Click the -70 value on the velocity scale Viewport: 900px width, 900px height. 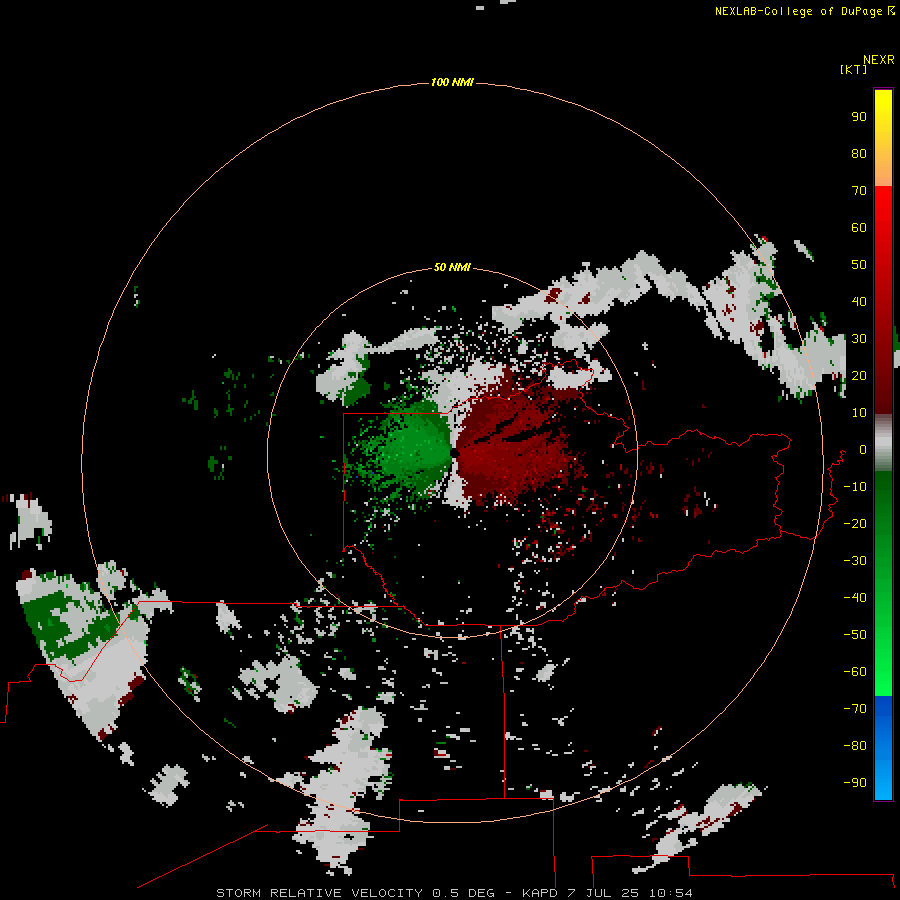click(x=855, y=708)
